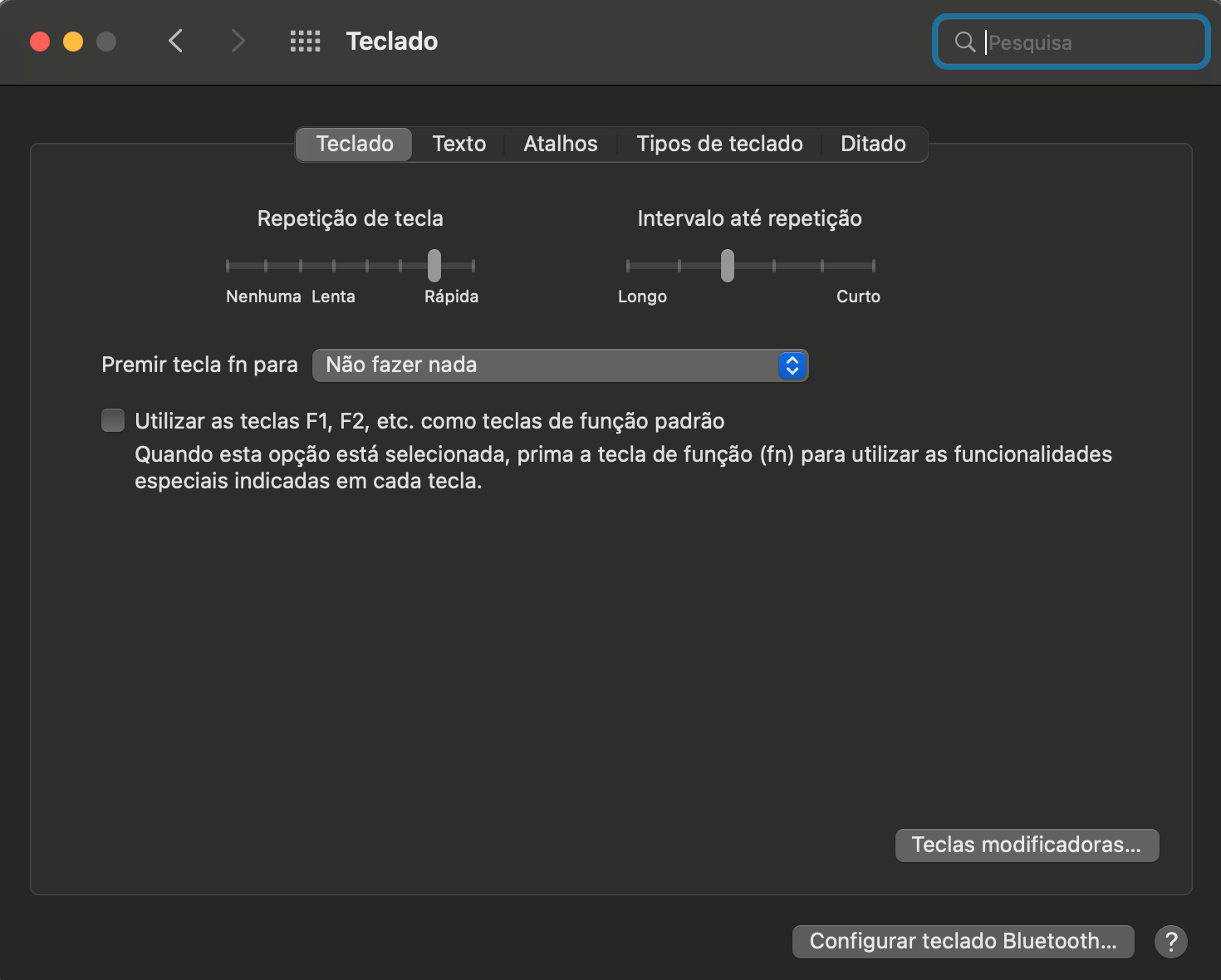
Task: Switch to the Texto tab
Action: 458,144
